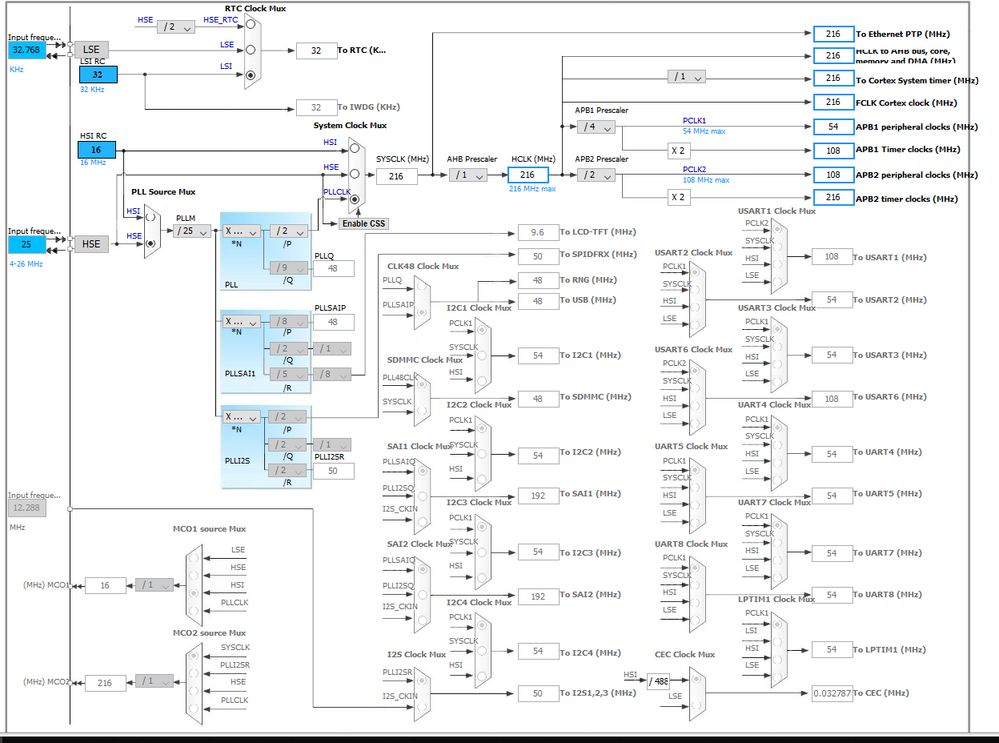Viewport: 999px width, 743px height.
Task: Select PLLCLK in System Clock Mux
Action: (354, 199)
